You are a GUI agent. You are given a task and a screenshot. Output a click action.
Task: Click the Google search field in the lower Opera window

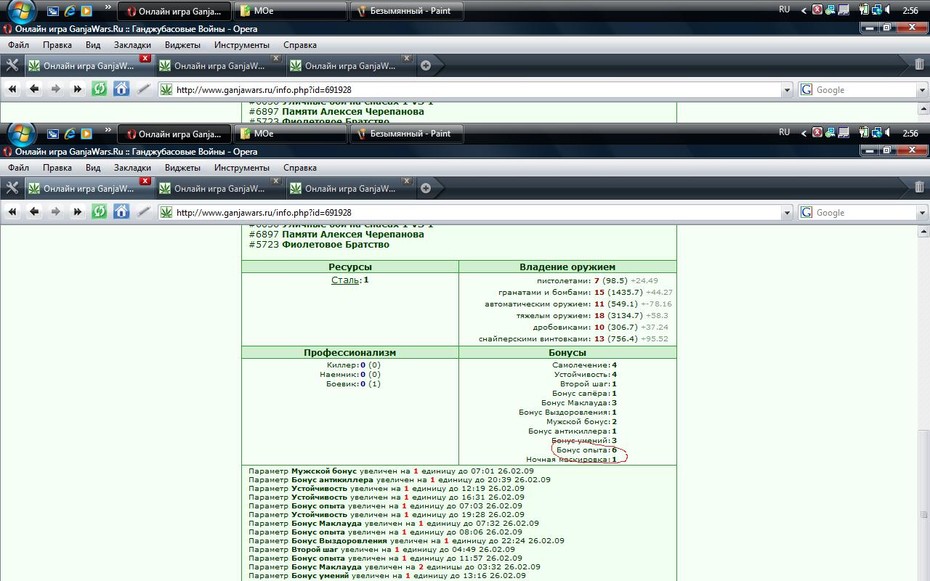point(865,212)
